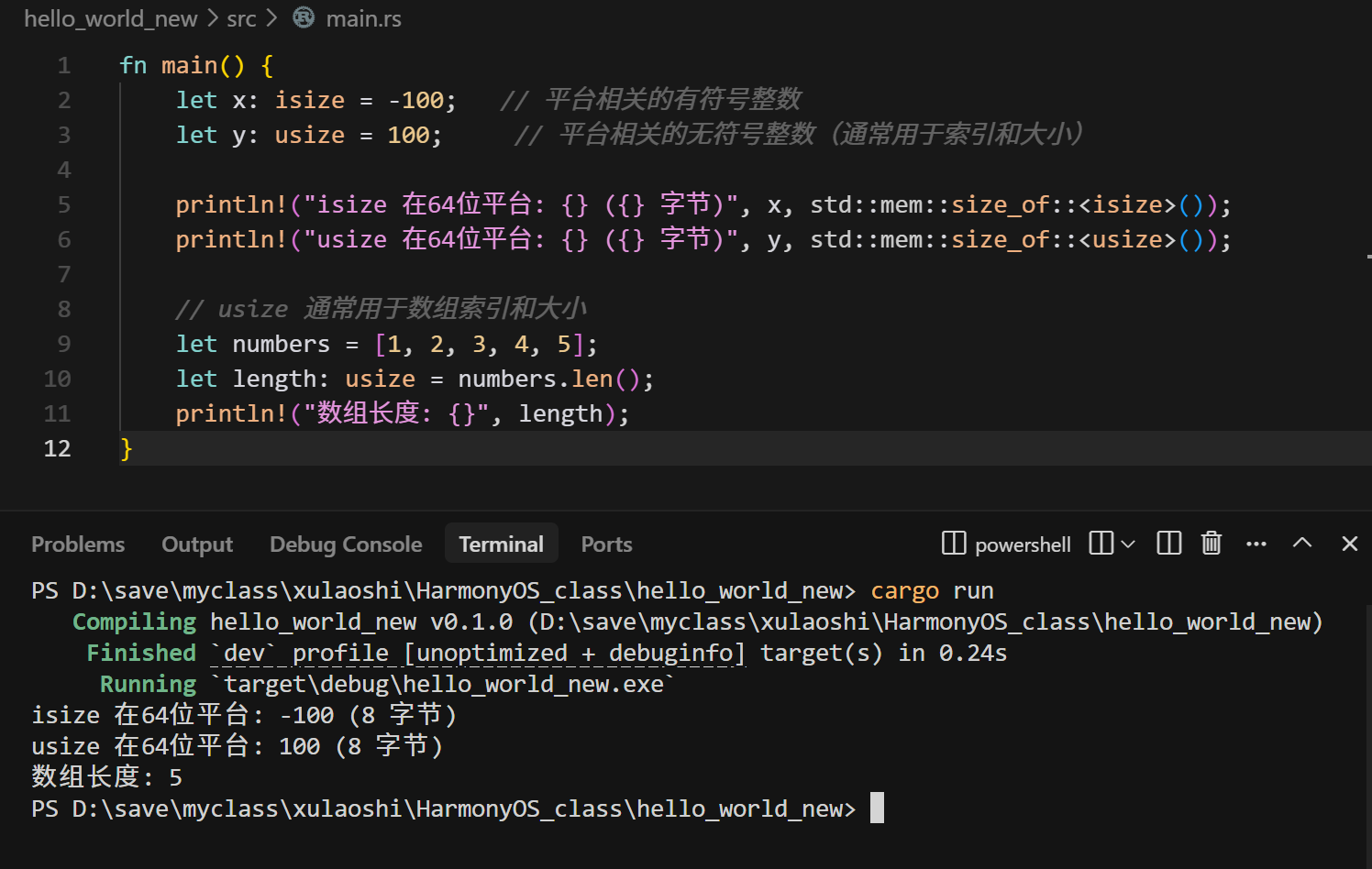This screenshot has height=869, width=1372.
Task: Click 'Finished' in the terminal output
Action: (141, 653)
